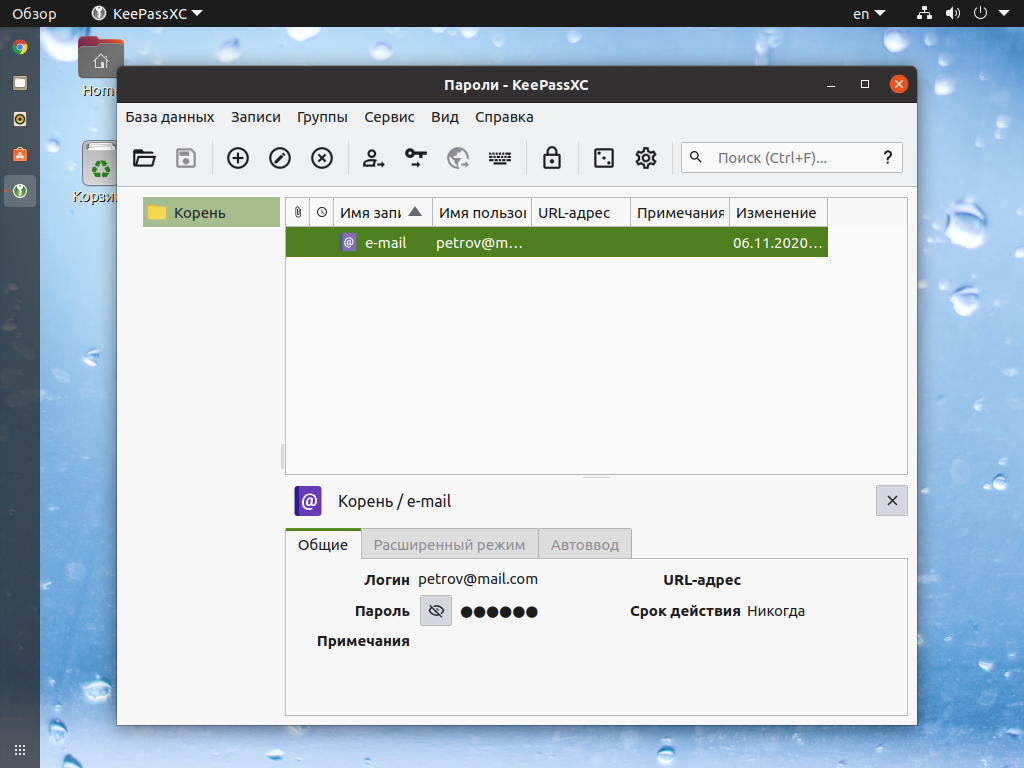Open a database using the folder icon
This screenshot has width=1024, height=768.
pos(144,158)
